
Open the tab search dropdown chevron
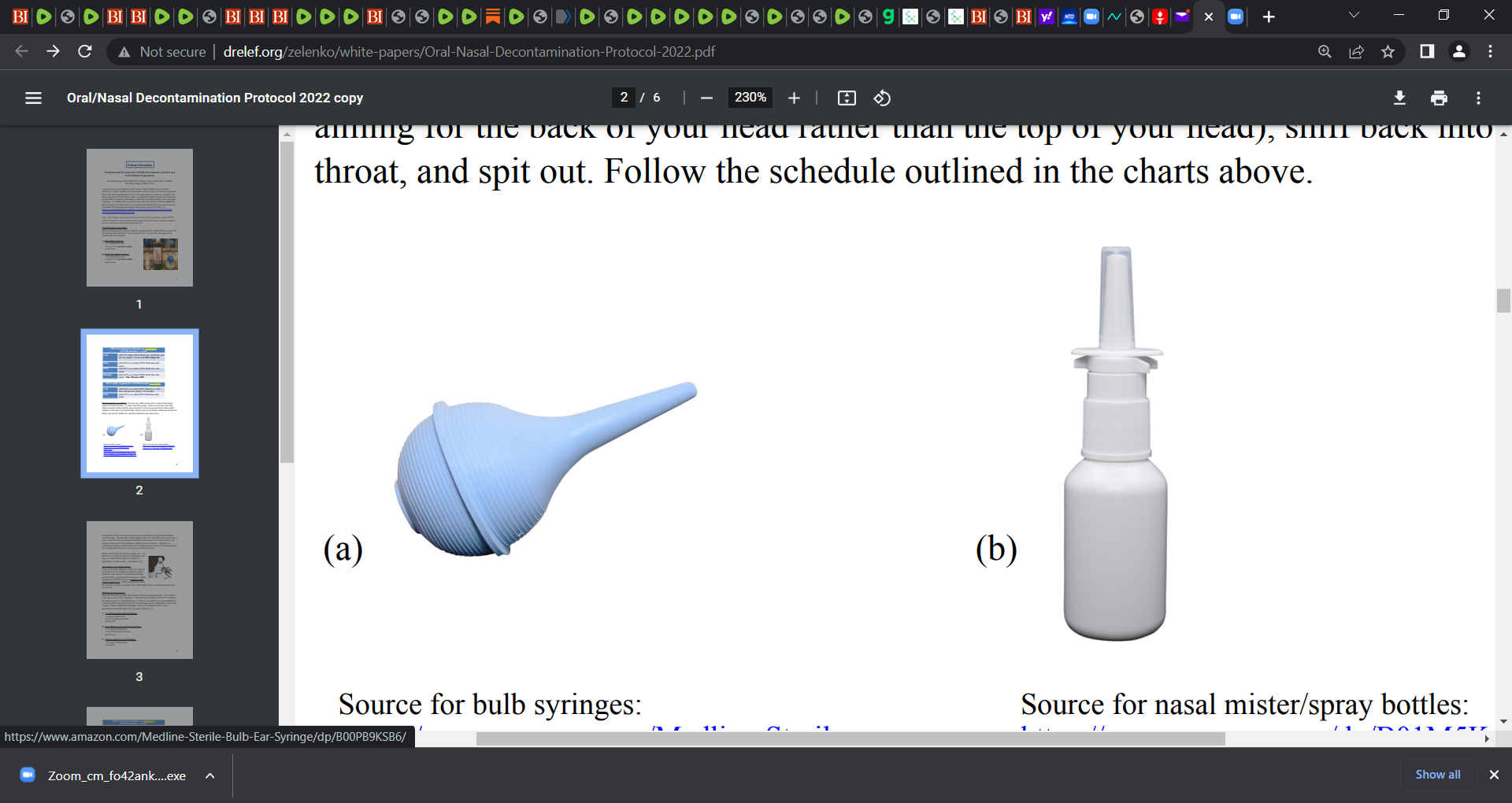[1354, 16]
